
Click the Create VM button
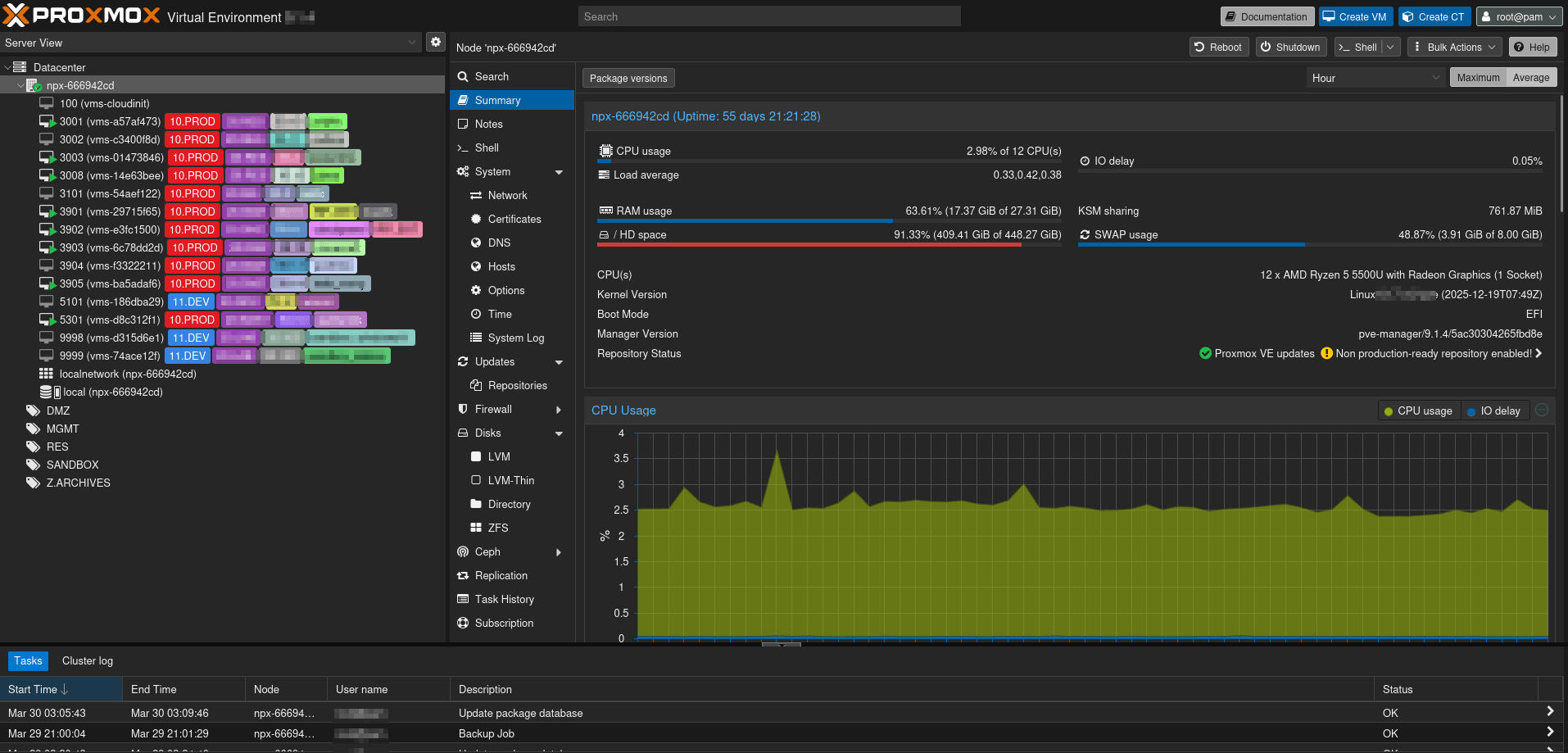[x=1356, y=16]
